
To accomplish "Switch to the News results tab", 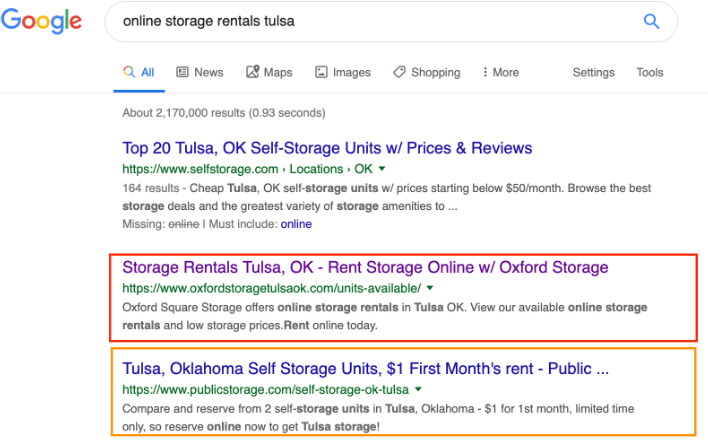I will point(208,72).
